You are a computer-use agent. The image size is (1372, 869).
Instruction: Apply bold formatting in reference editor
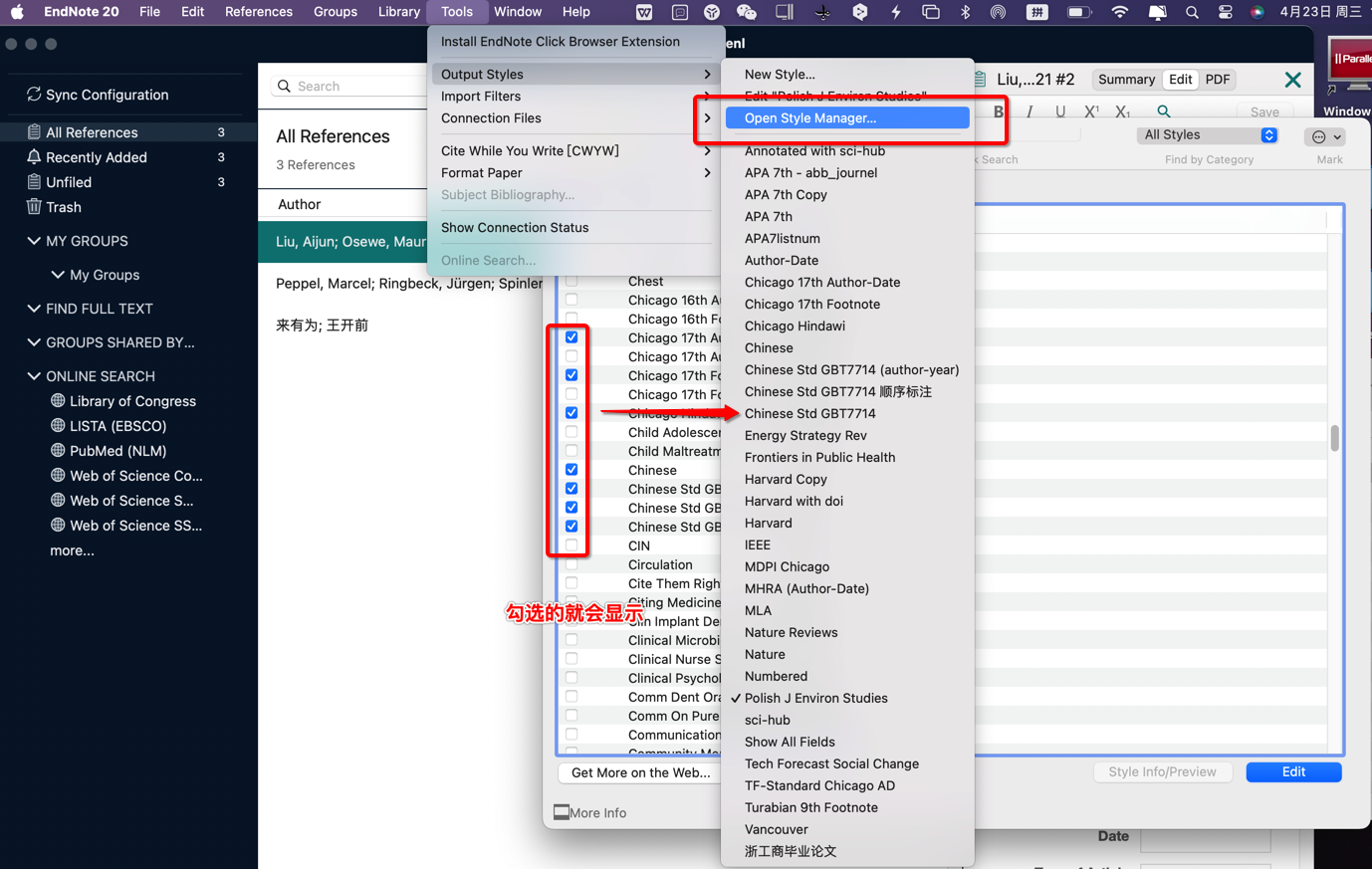(999, 111)
